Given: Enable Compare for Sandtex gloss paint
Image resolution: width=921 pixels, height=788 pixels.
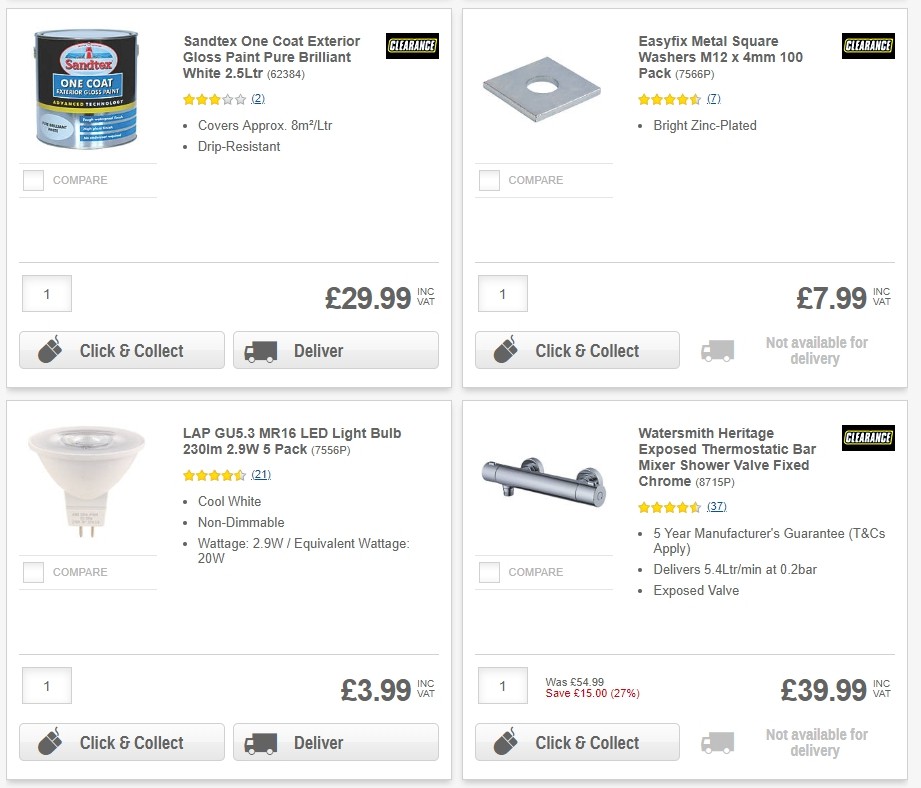Looking at the screenshot, I should click(33, 180).
